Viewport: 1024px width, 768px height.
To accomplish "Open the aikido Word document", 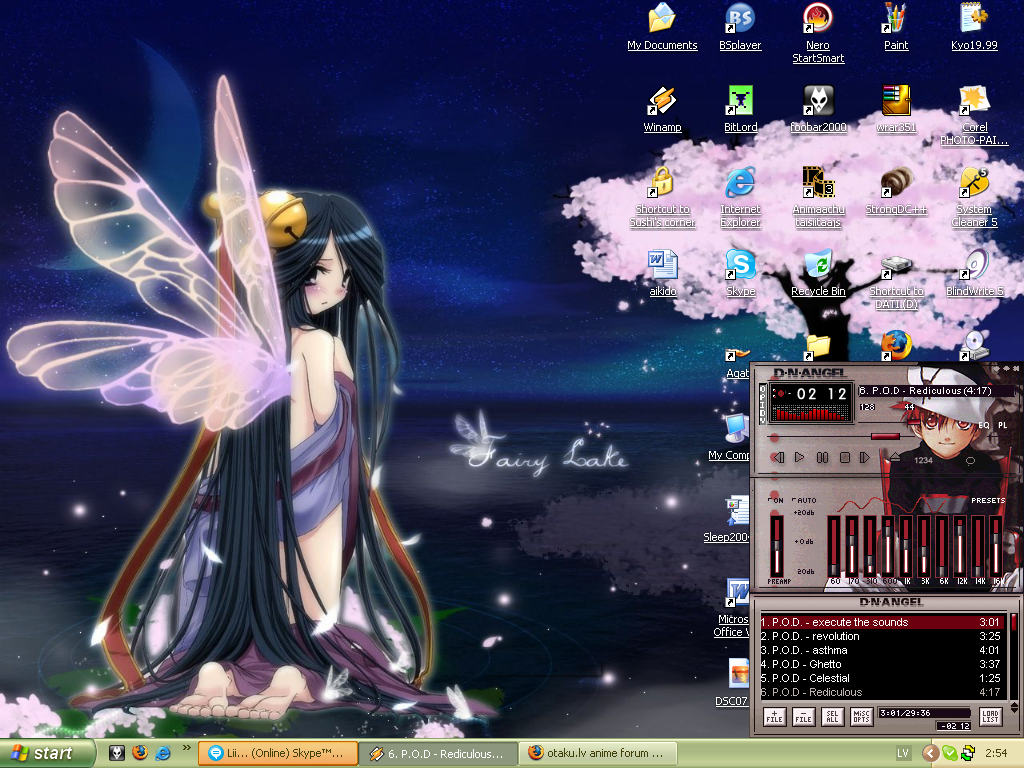I will [663, 274].
